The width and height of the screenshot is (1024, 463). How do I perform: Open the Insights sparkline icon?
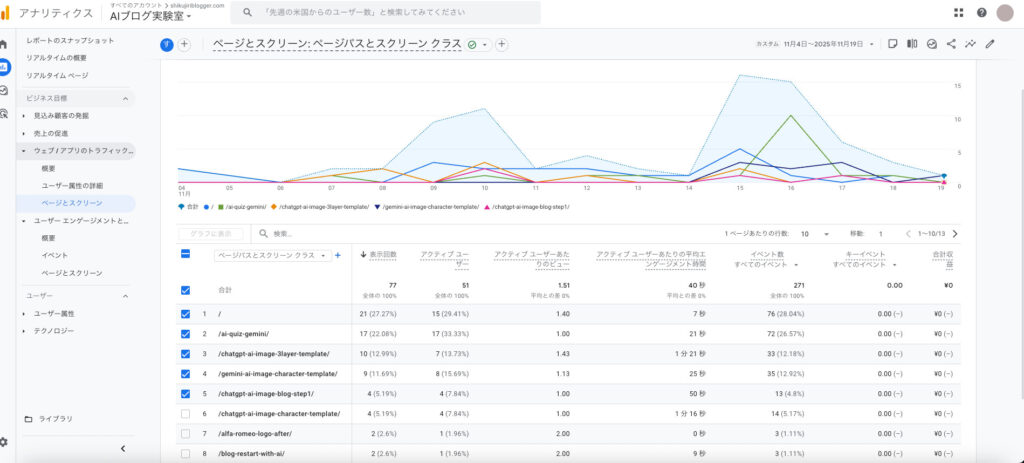pyautogui.click(x=970, y=44)
